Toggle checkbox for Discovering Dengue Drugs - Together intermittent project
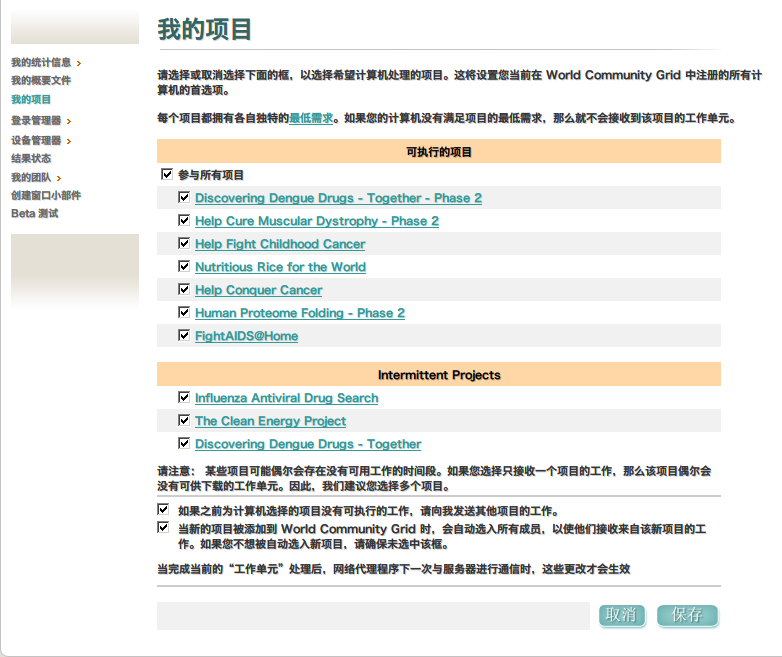This screenshot has width=782, height=657. pos(184,443)
